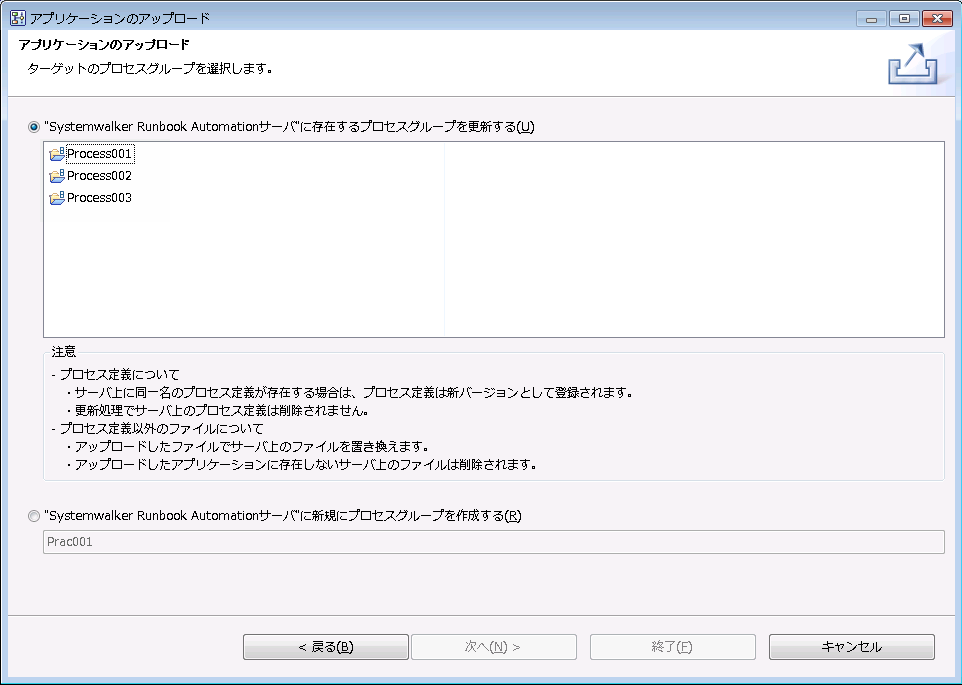Click the プロセス定義について note line
This screenshot has width=962, height=685.
pyautogui.click(x=116, y=375)
